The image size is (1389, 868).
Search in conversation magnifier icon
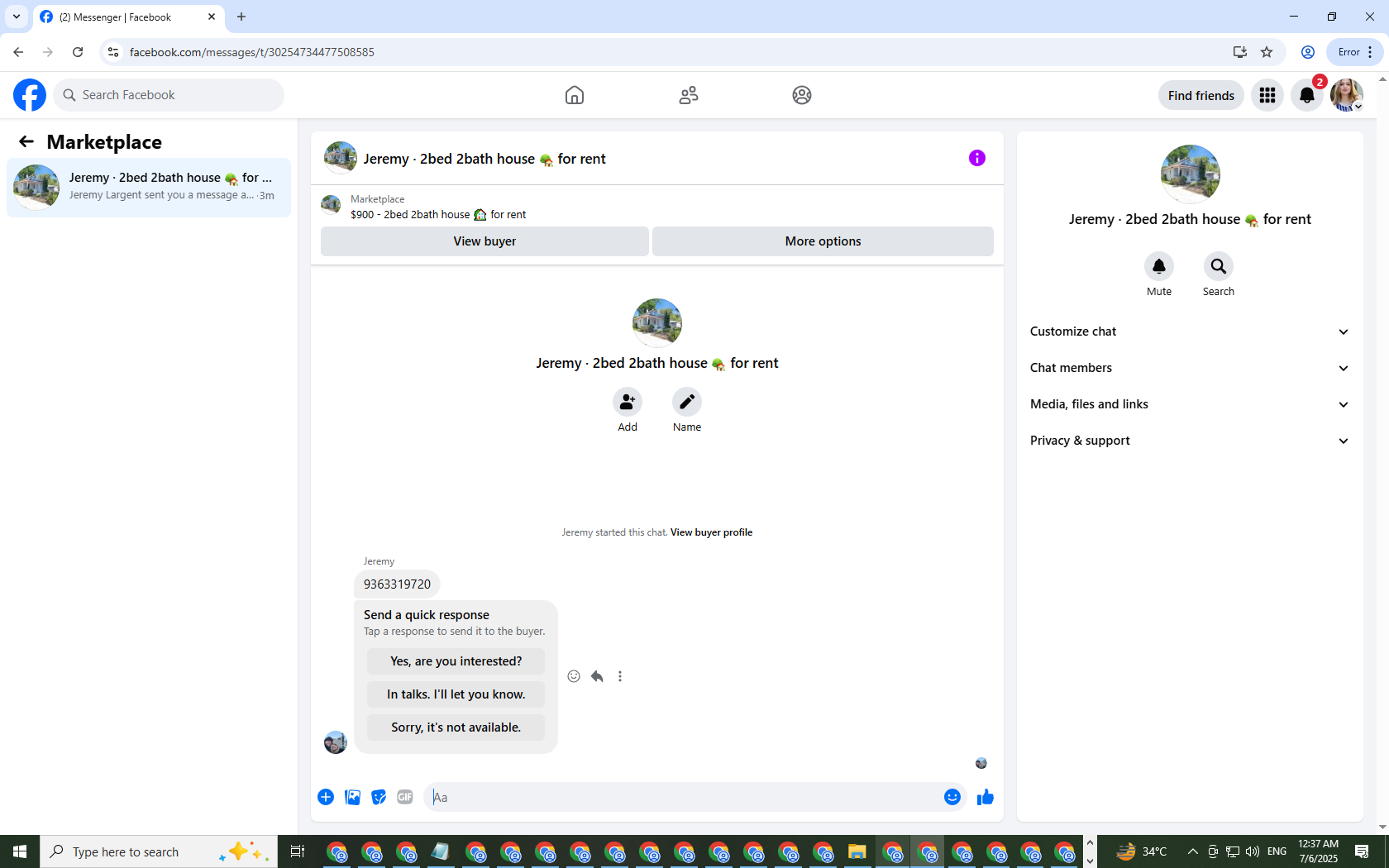pyautogui.click(x=1219, y=266)
